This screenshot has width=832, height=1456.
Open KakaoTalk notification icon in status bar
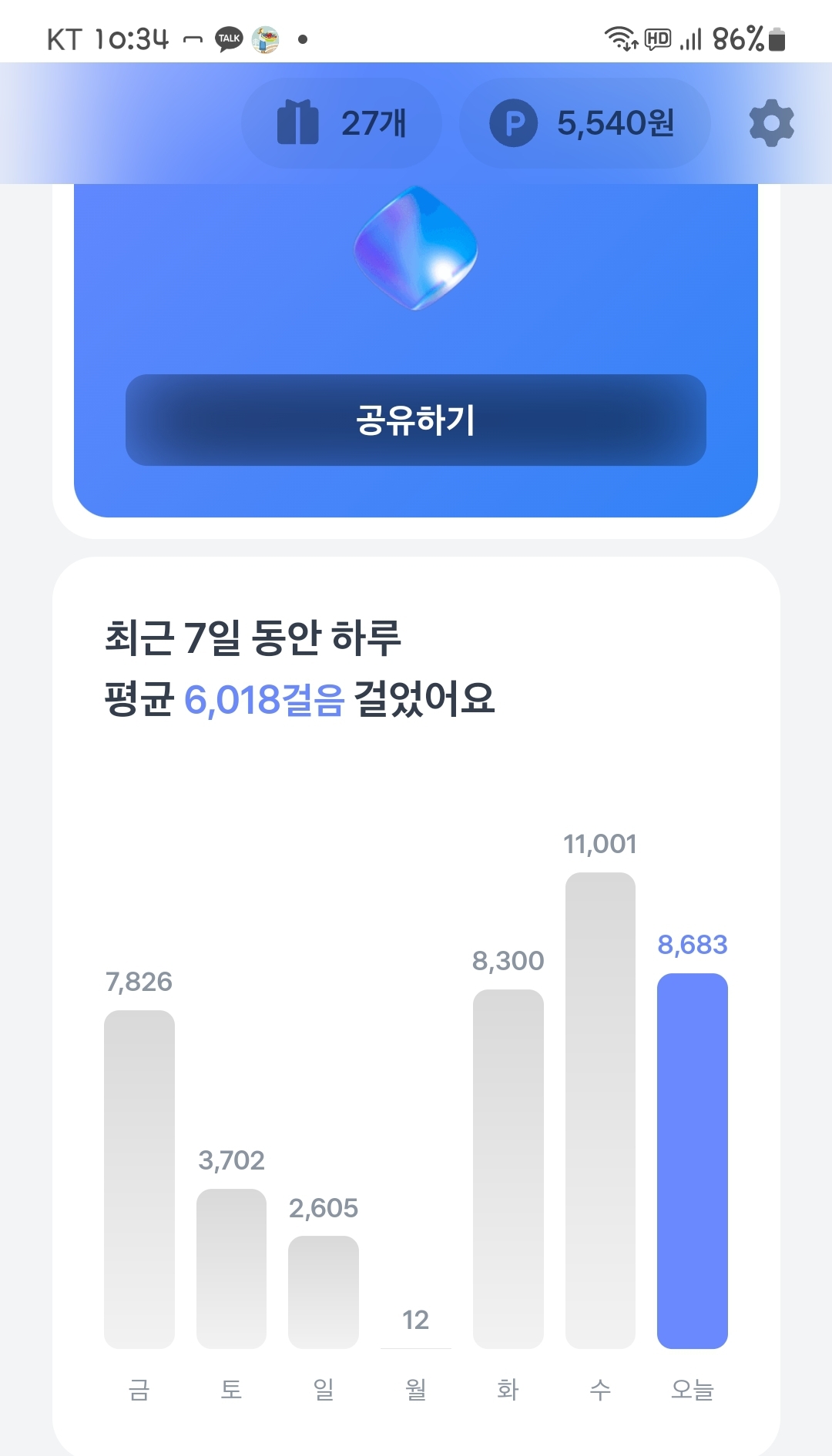[229, 38]
